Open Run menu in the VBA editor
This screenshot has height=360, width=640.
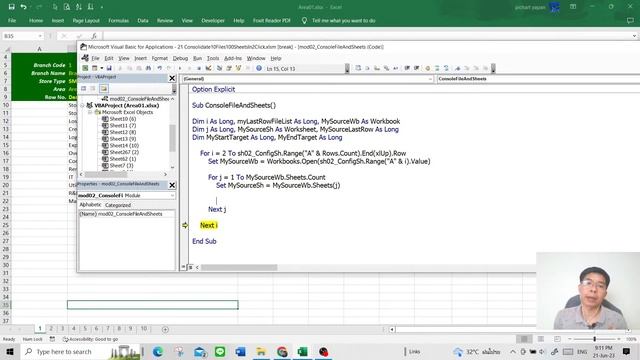pyautogui.click(x=198, y=58)
